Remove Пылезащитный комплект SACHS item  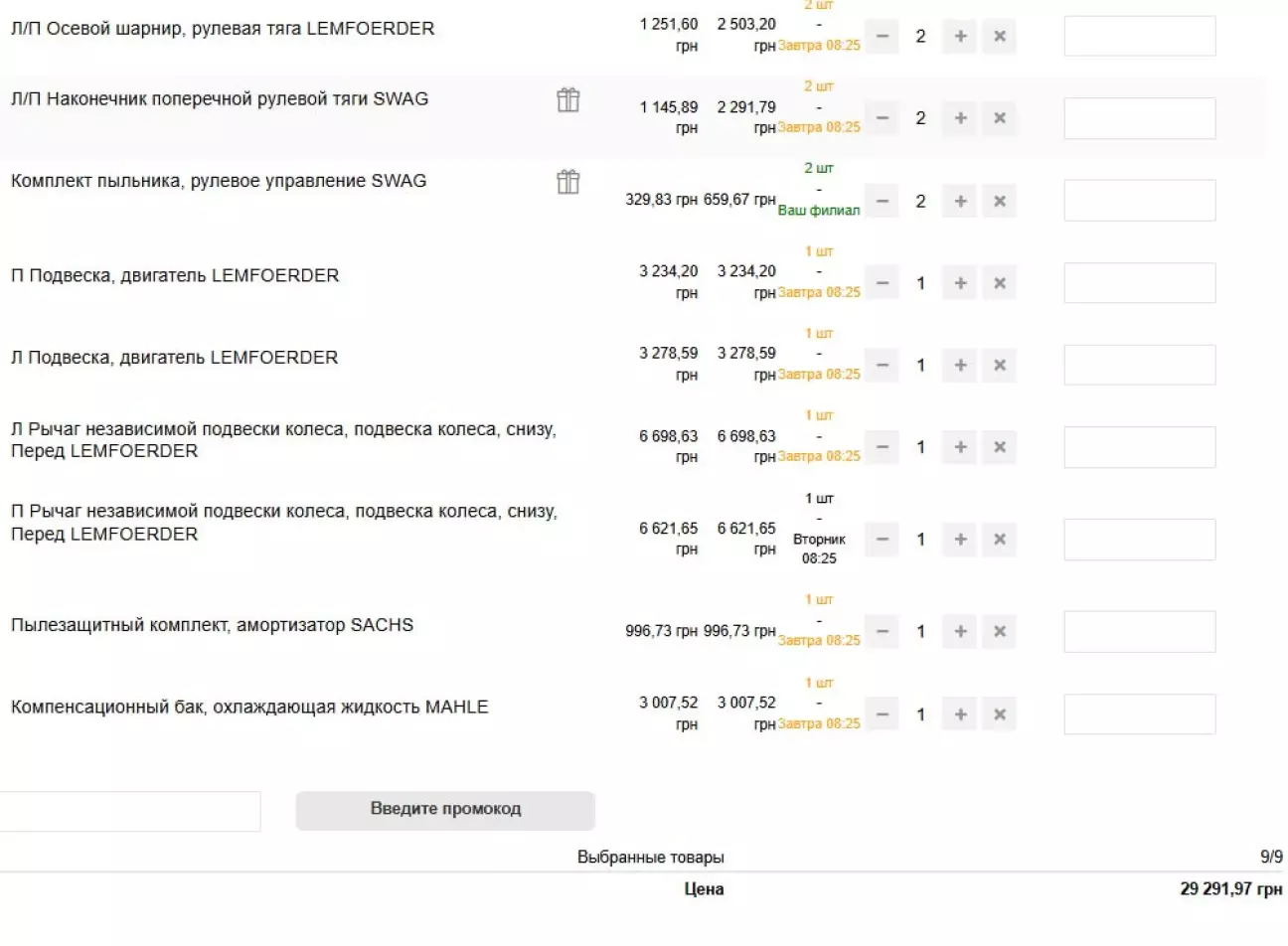pyautogui.click(x=999, y=632)
